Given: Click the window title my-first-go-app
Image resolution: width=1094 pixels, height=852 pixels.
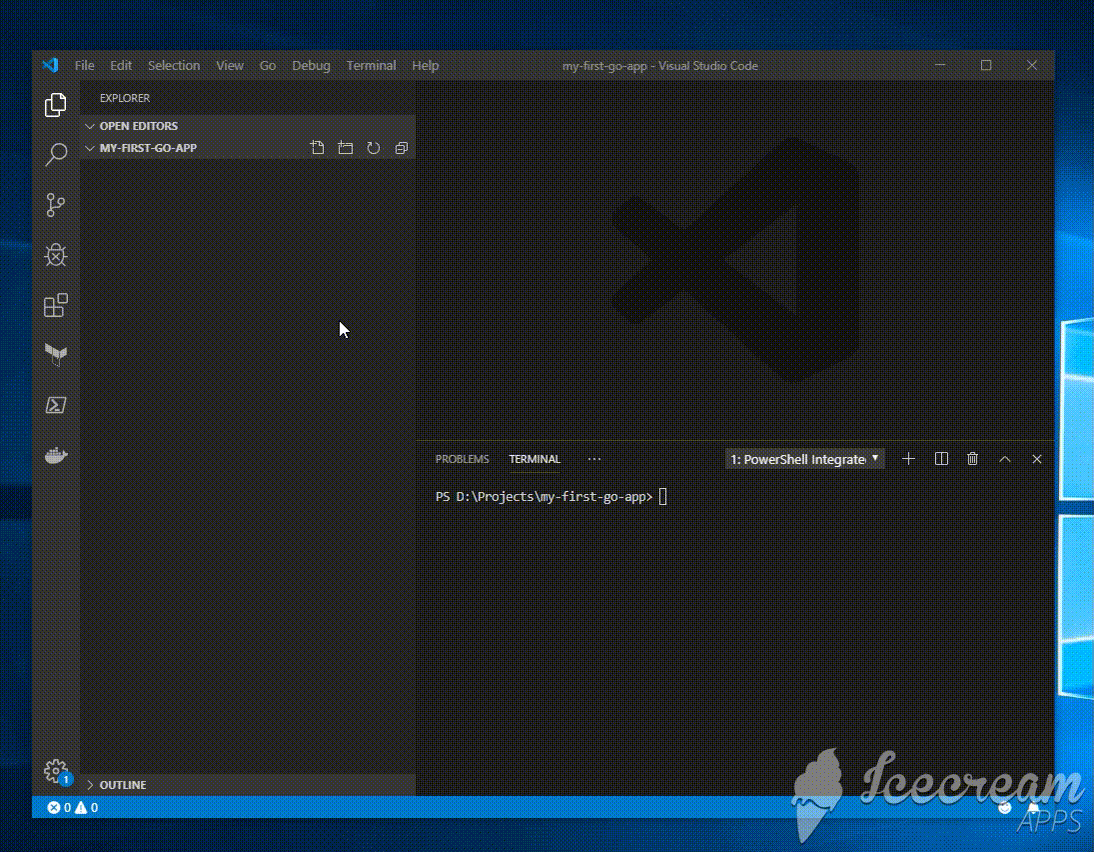Looking at the screenshot, I should point(660,66).
